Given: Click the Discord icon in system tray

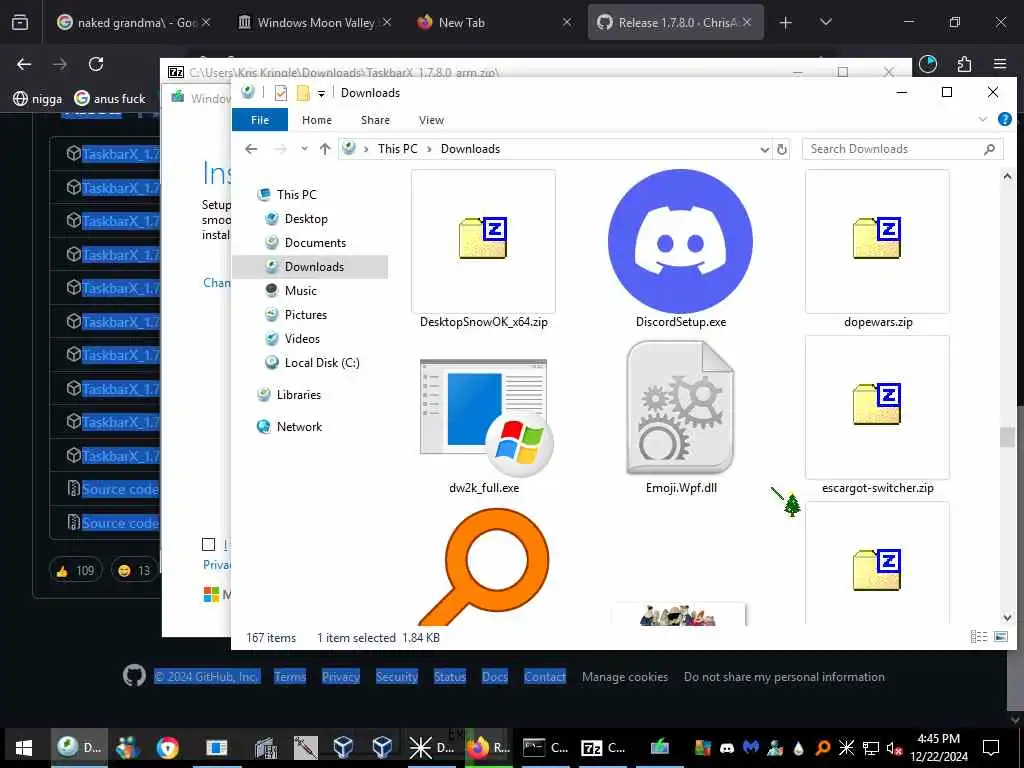Looking at the screenshot, I should [727, 748].
